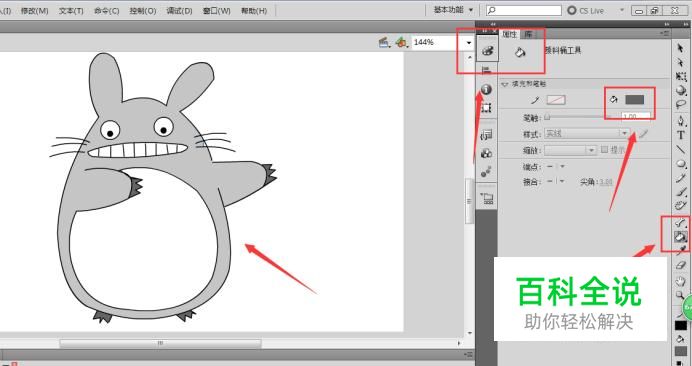Open the Align panel icon in dock
Viewport: 692px width, 366px height.
tap(486, 70)
